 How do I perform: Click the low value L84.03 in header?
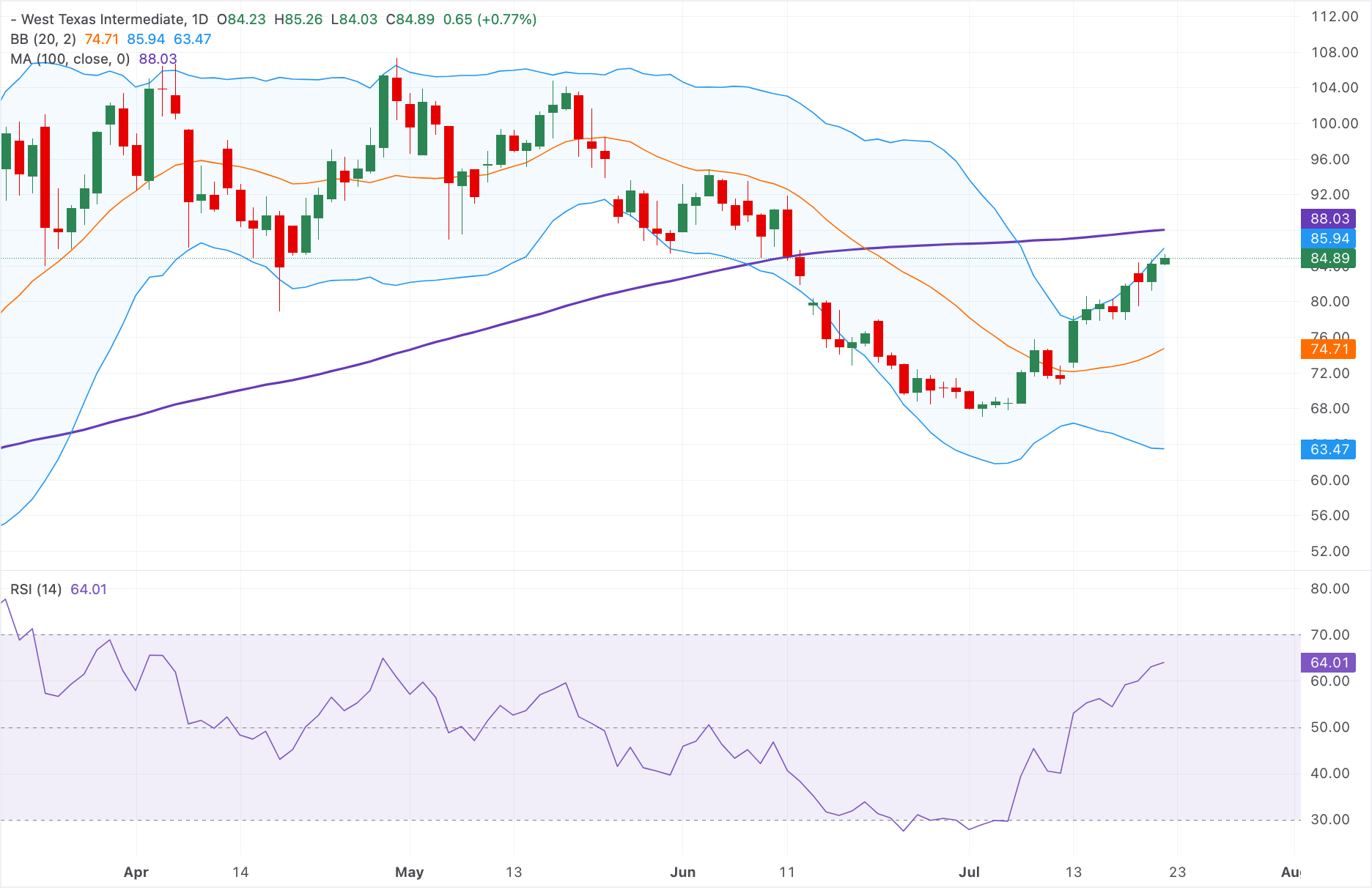354,20
